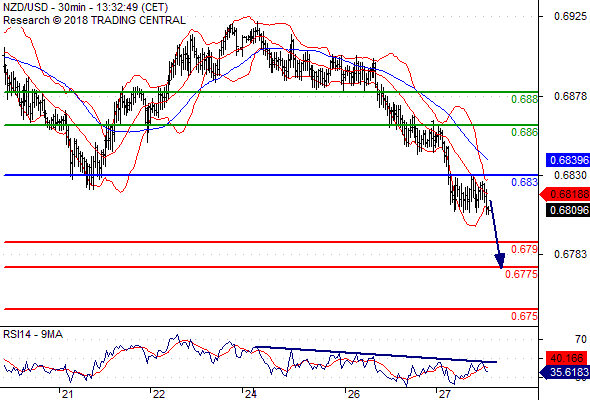The height and width of the screenshot is (400, 590).
Task: Click date 27 on time axis
Action: click(x=445, y=394)
